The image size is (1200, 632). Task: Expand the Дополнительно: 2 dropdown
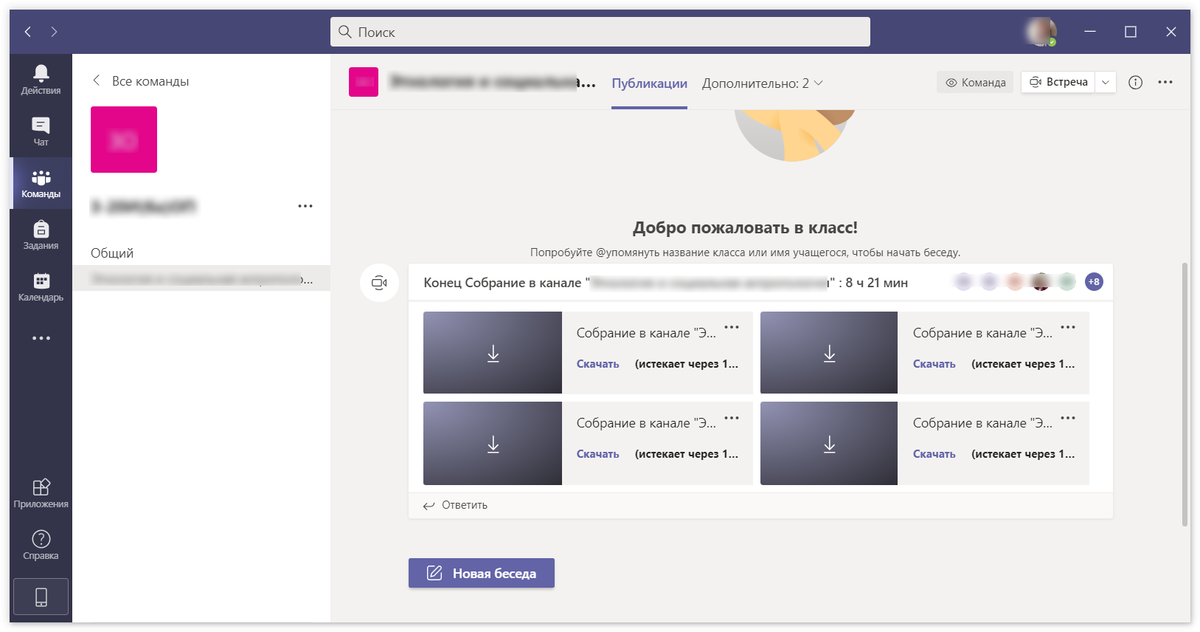click(761, 83)
